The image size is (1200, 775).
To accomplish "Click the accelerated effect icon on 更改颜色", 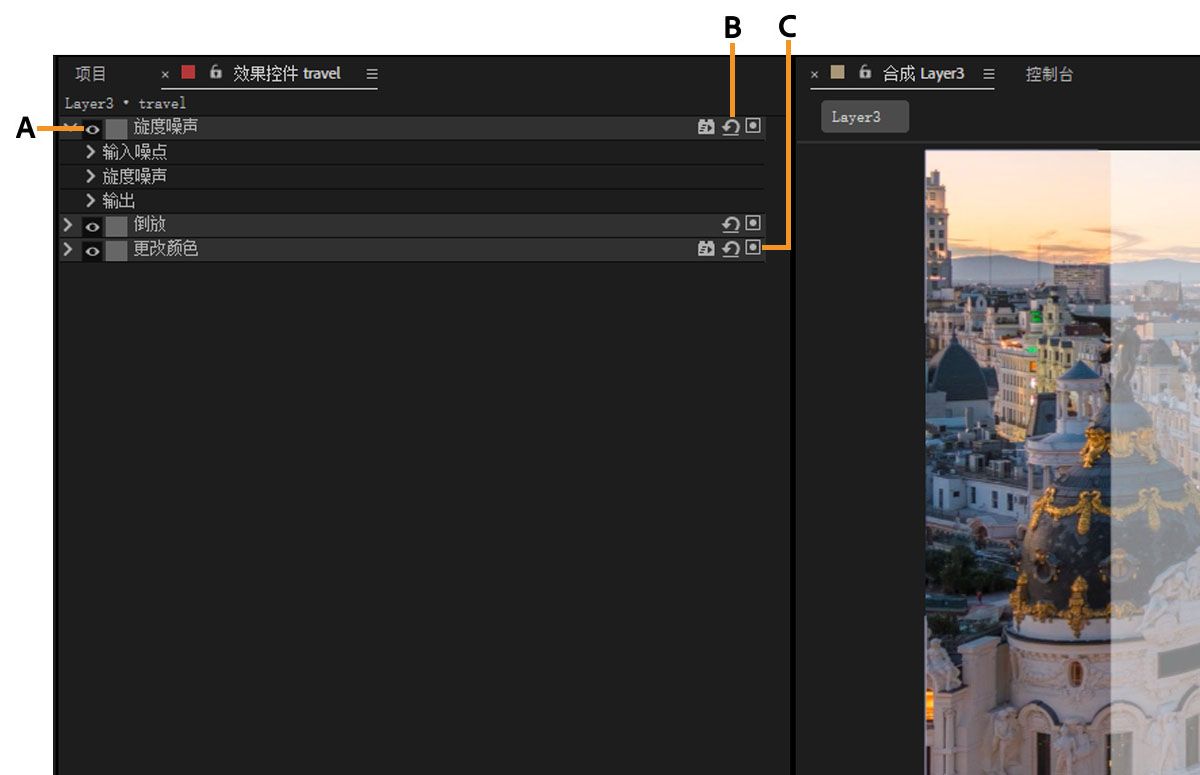I will pyautogui.click(x=706, y=249).
